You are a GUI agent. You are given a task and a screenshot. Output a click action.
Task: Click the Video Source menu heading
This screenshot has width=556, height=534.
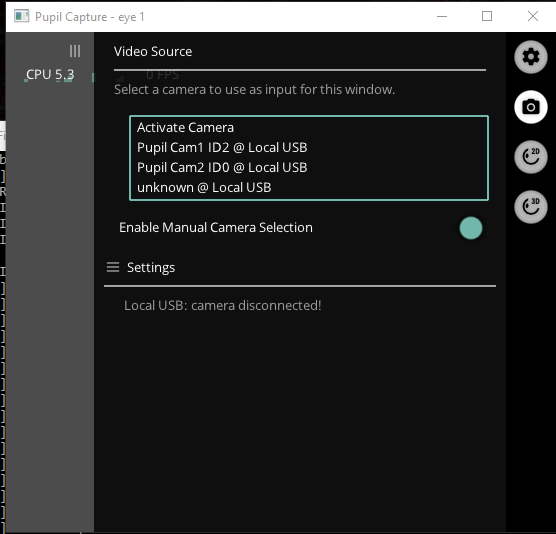[153, 52]
